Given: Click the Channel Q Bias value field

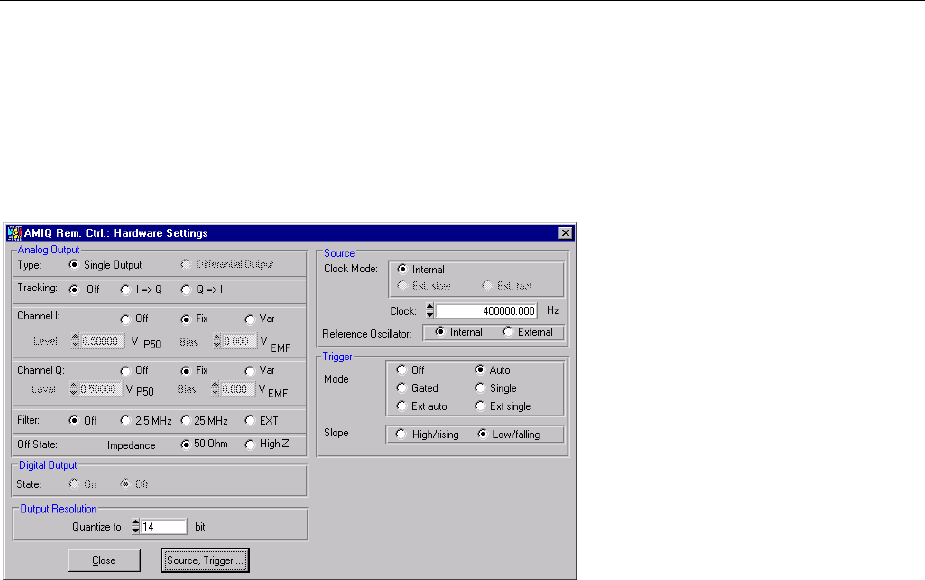Looking at the screenshot, I should 237,389.
